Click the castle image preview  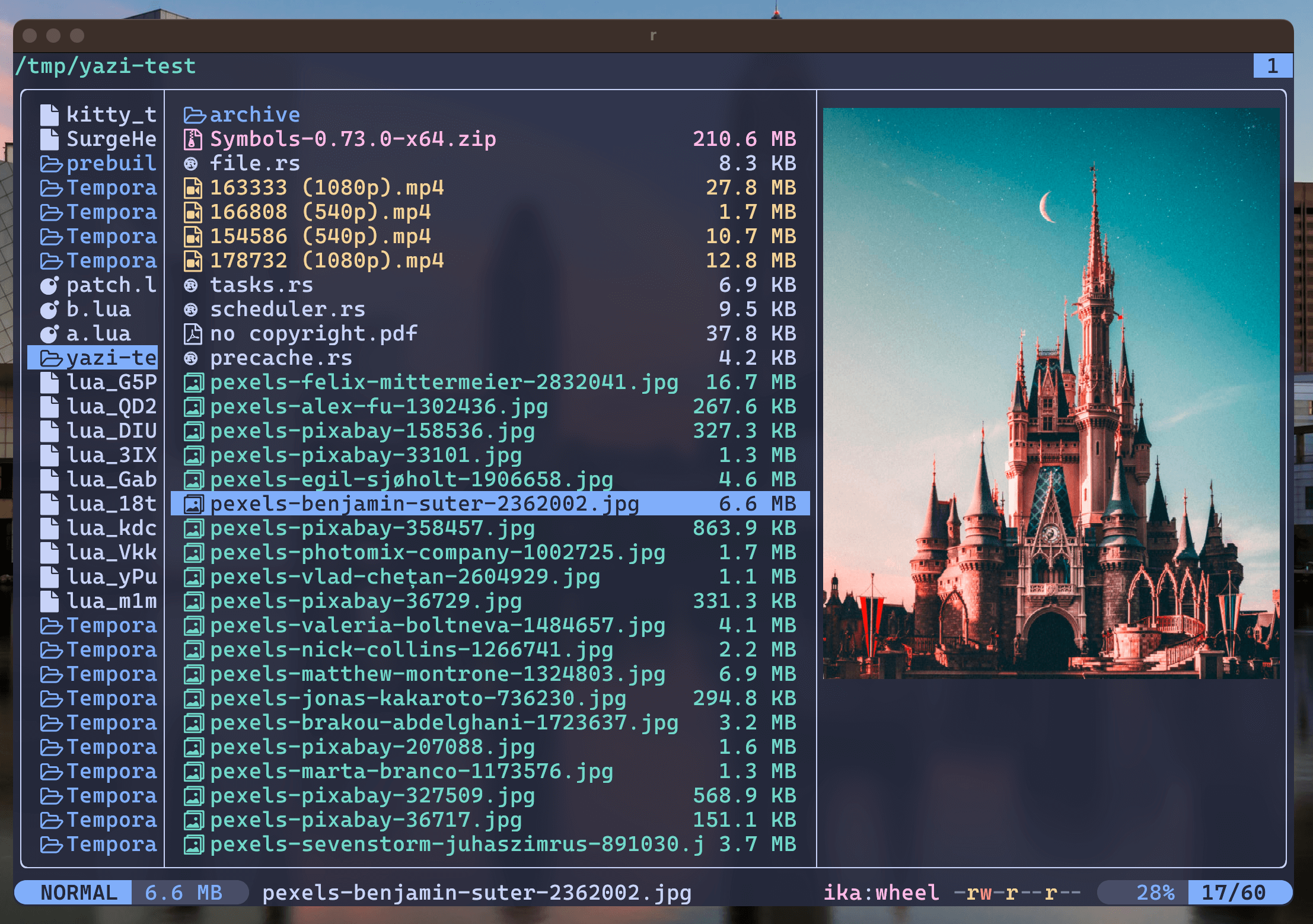click(x=1050, y=393)
